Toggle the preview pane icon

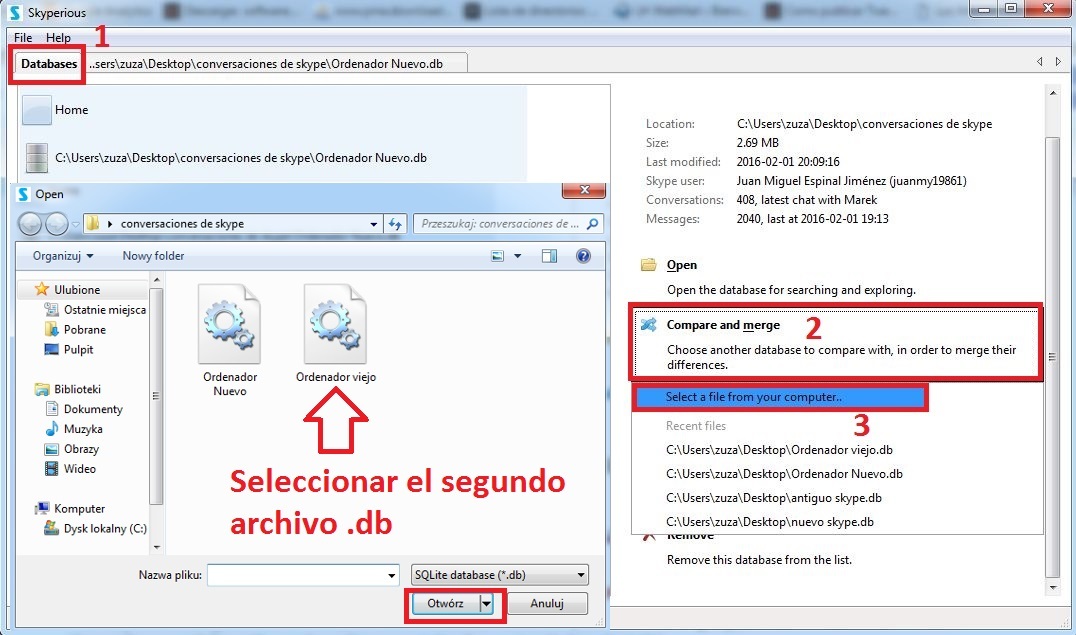(549, 256)
